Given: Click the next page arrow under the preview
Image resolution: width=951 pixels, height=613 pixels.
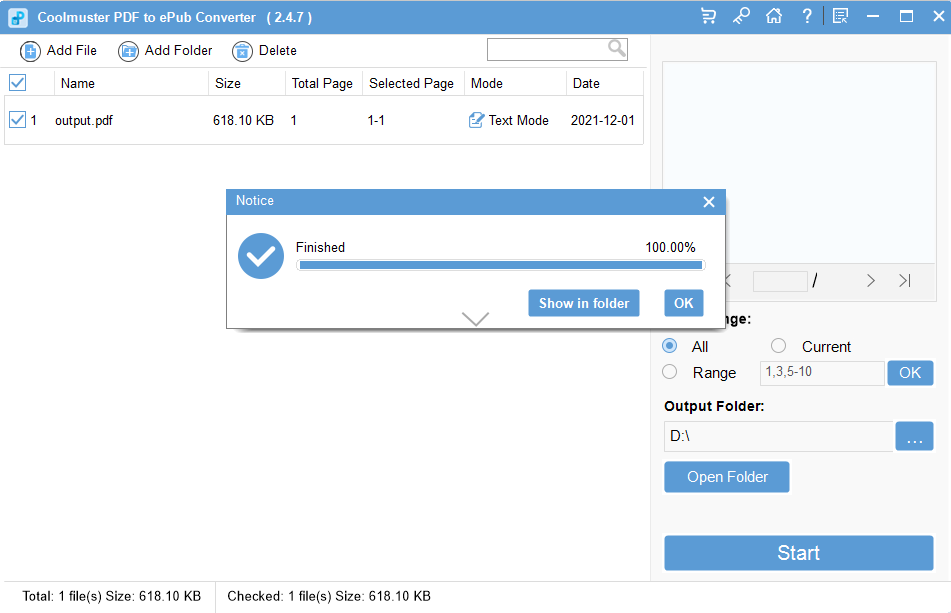Looking at the screenshot, I should point(870,281).
